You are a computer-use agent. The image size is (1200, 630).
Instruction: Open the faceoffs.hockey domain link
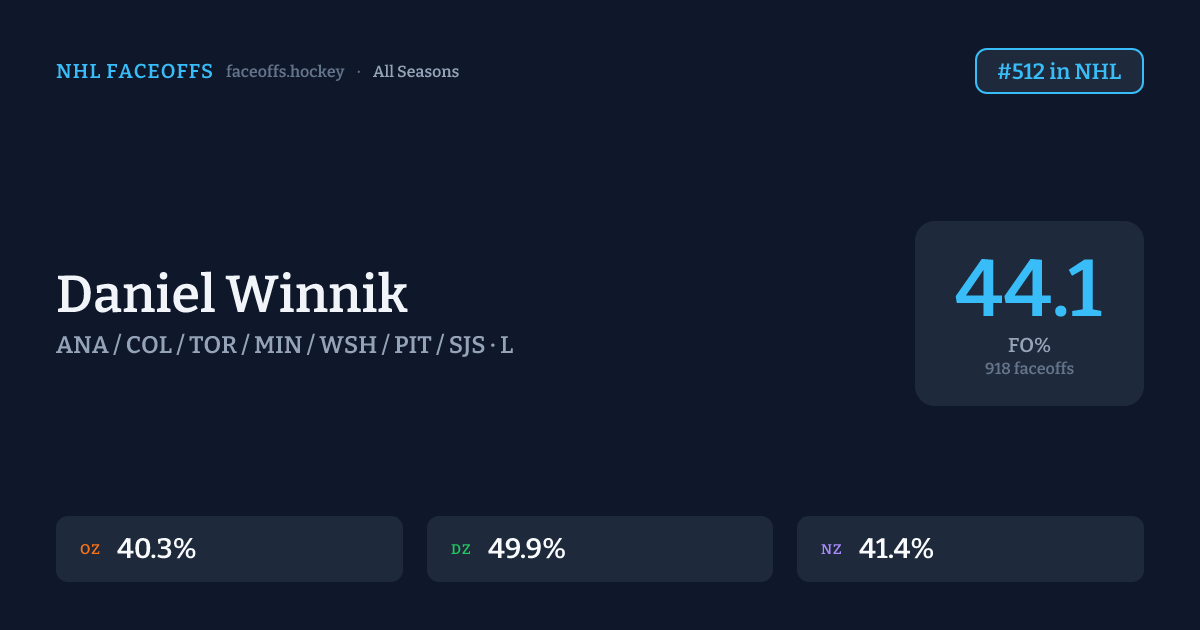click(285, 72)
